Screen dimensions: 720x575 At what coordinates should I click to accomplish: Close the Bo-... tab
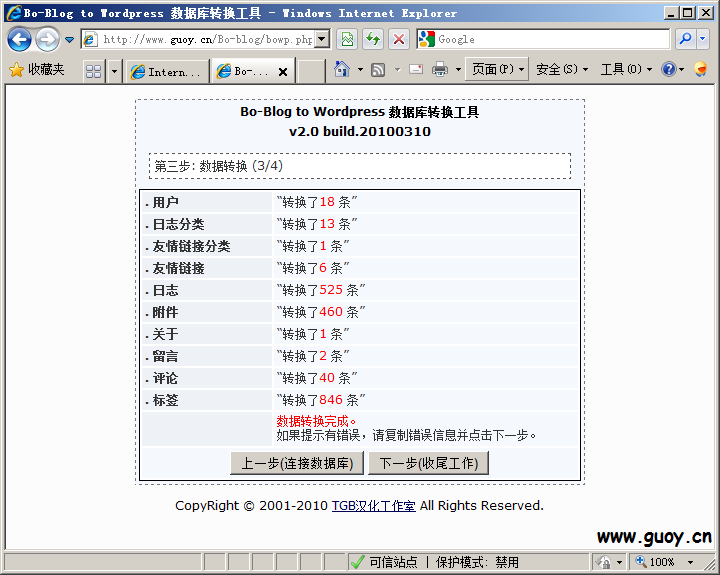pyautogui.click(x=283, y=72)
